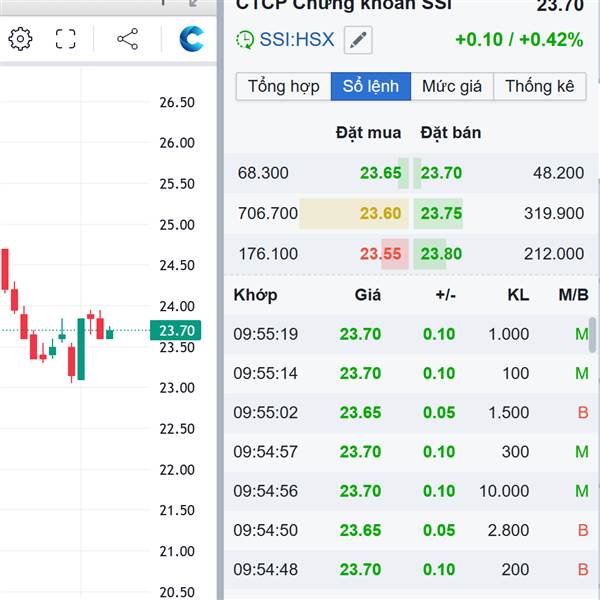
Task: Click ask price 23.80
Action: [442, 254]
